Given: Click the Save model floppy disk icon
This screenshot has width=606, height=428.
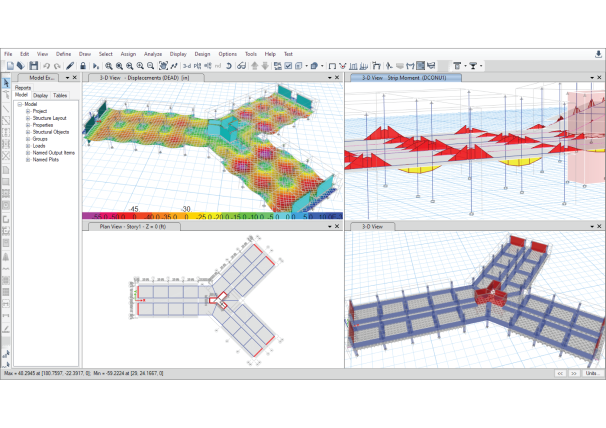Looking at the screenshot, I should pos(34,66).
